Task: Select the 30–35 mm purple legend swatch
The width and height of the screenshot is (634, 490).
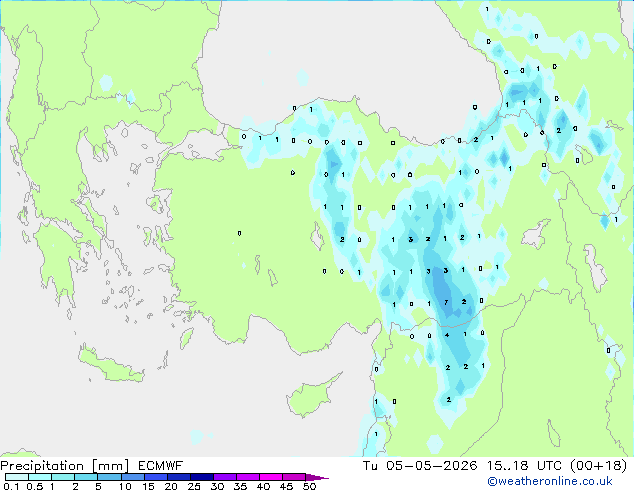Action: pyautogui.click(x=225, y=477)
